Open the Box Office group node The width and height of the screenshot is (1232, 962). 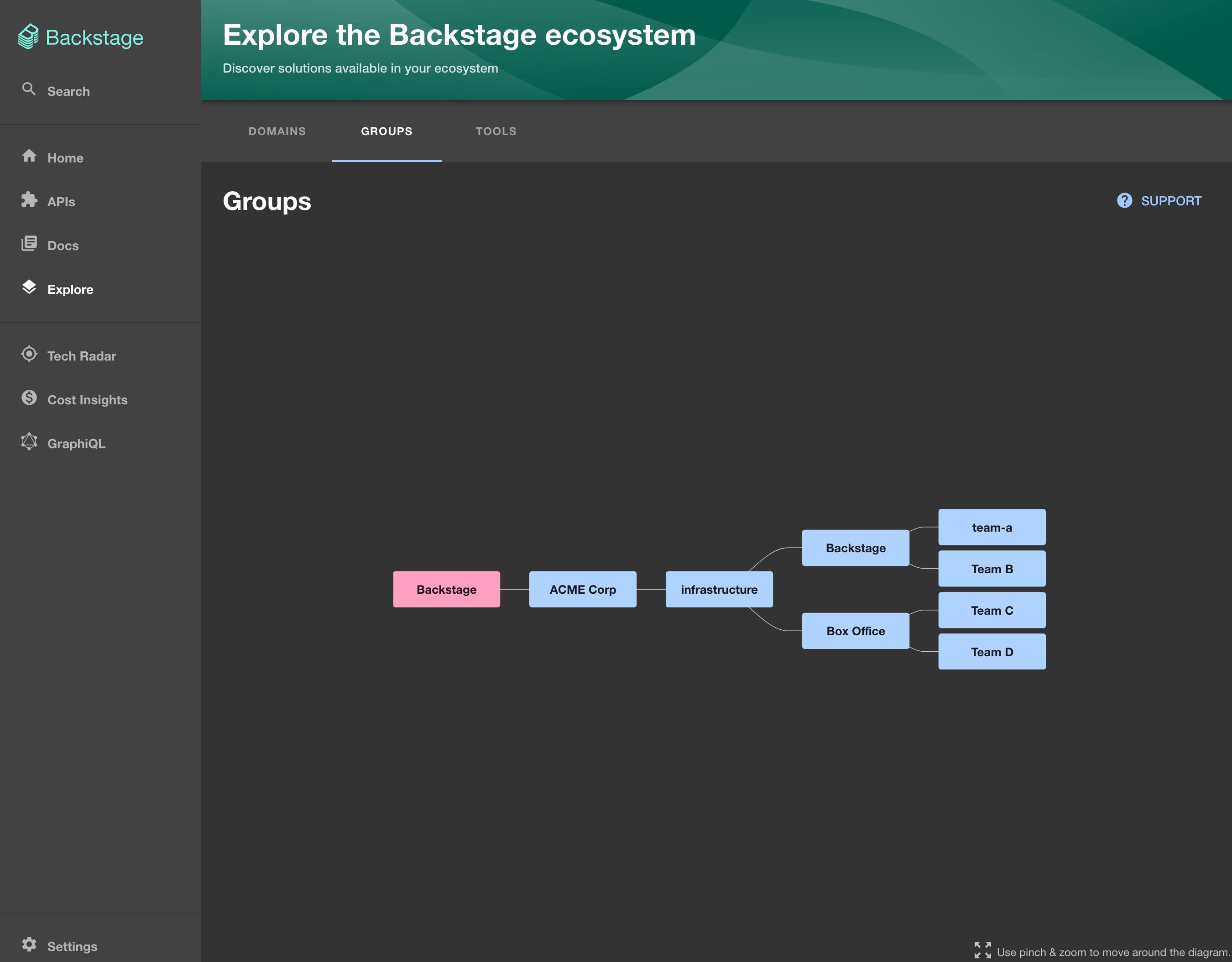click(x=856, y=631)
